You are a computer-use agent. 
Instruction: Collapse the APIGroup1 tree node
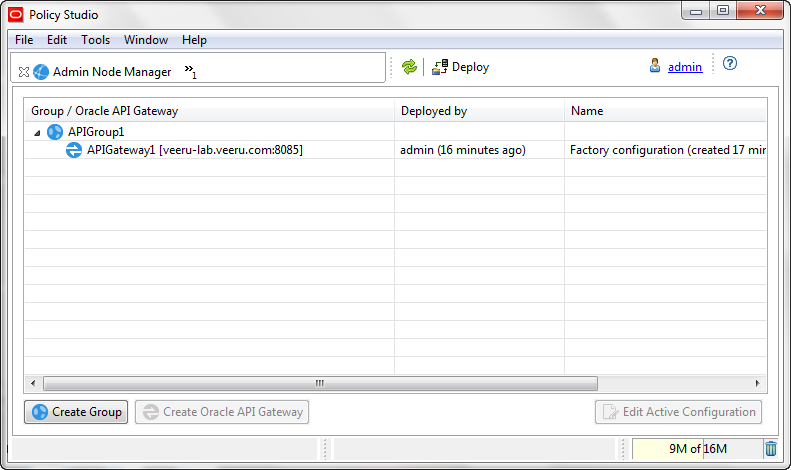pos(37,133)
